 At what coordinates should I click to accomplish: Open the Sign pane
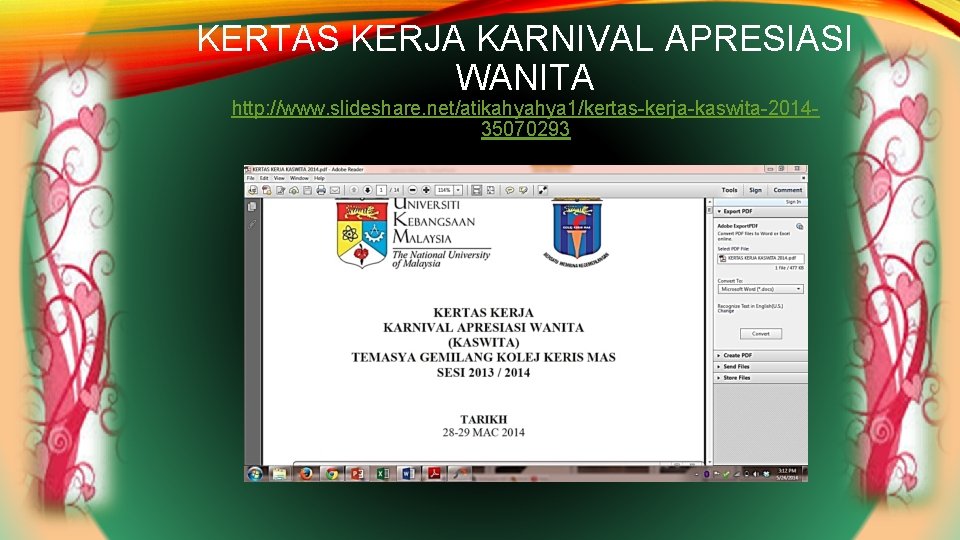756,190
